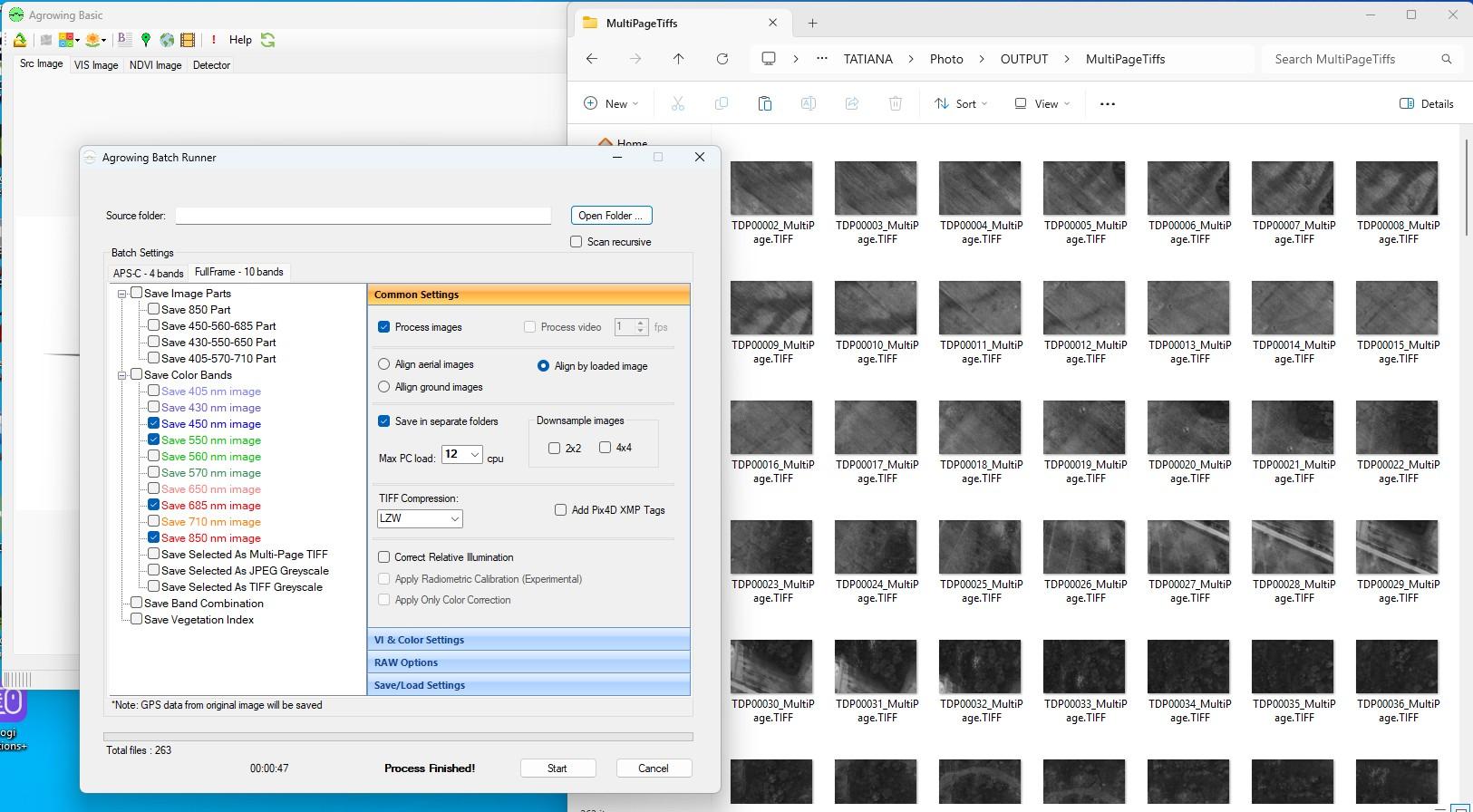1473x812 pixels.
Task: Click the Delete trash icon in Explorer
Action: tap(895, 104)
